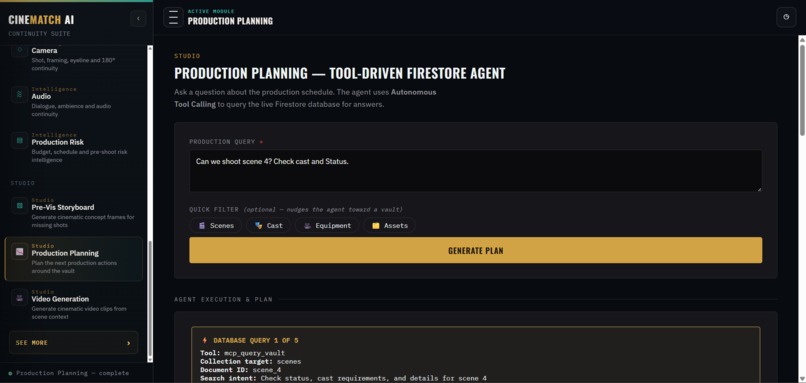Click the lightning icon beside DATABASE QUERY 1 OF 5
This screenshot has height=383, width=806.
205,340
